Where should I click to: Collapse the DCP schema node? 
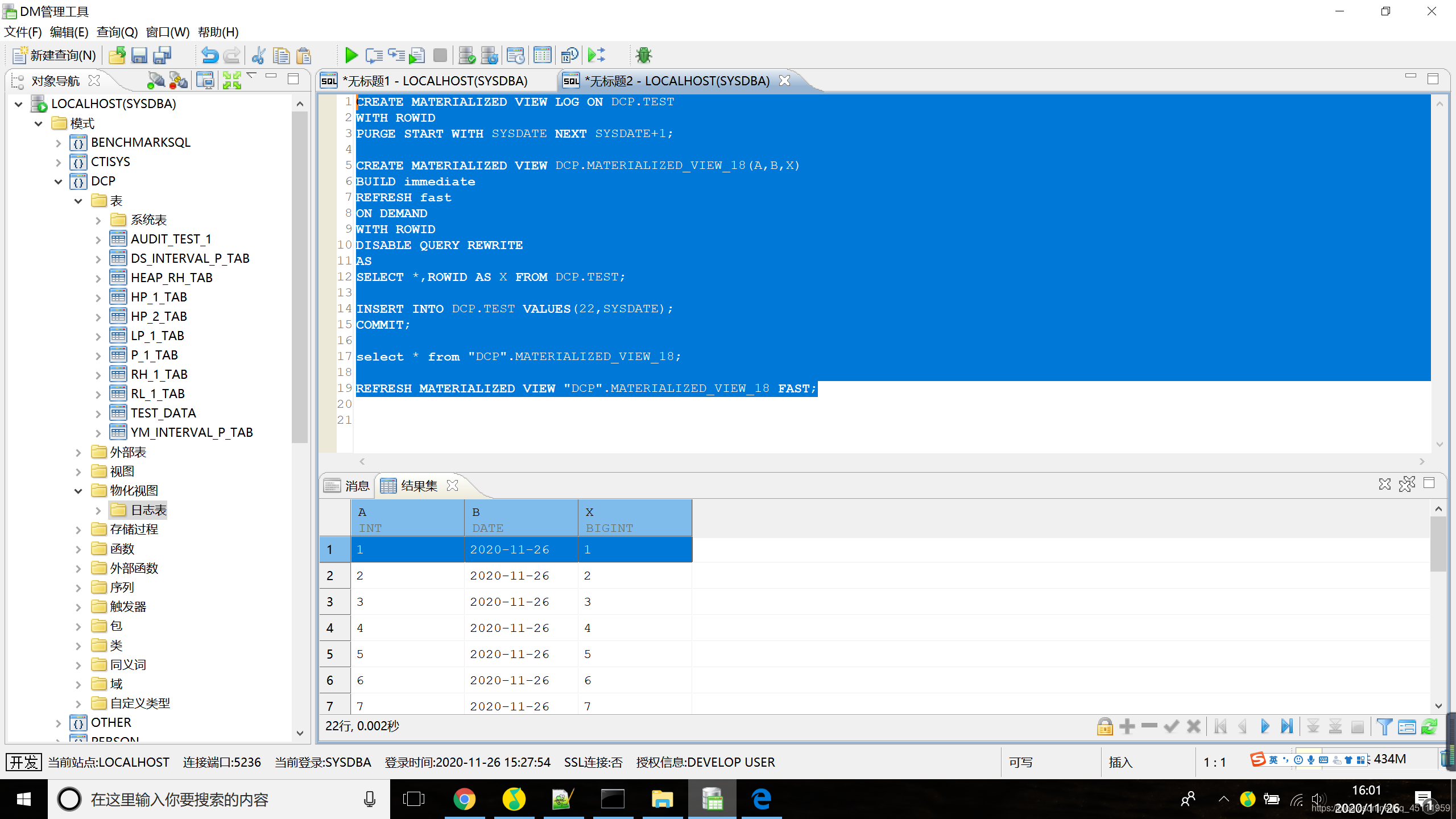pyautogui.click(x=58, y=181)
